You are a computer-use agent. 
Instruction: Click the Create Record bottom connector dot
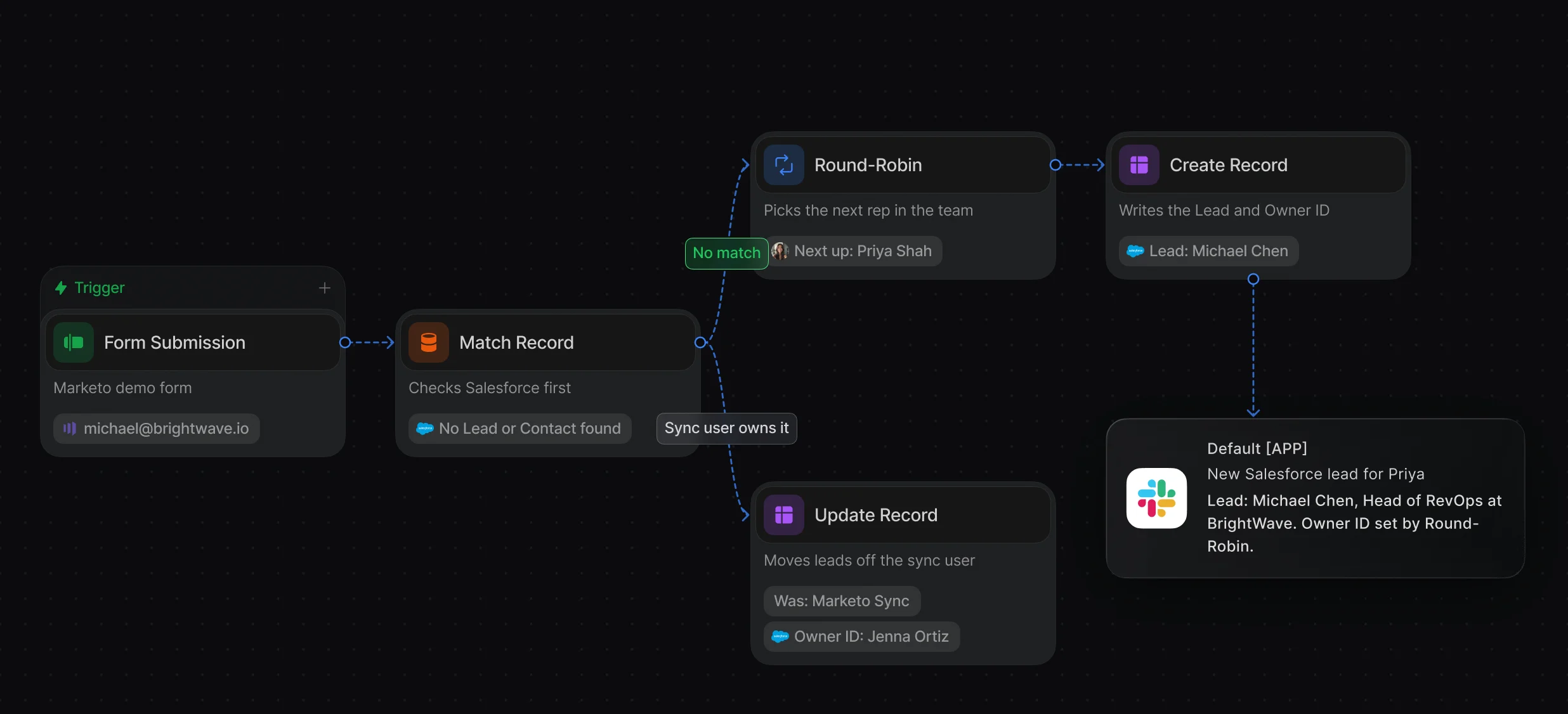1253,279
